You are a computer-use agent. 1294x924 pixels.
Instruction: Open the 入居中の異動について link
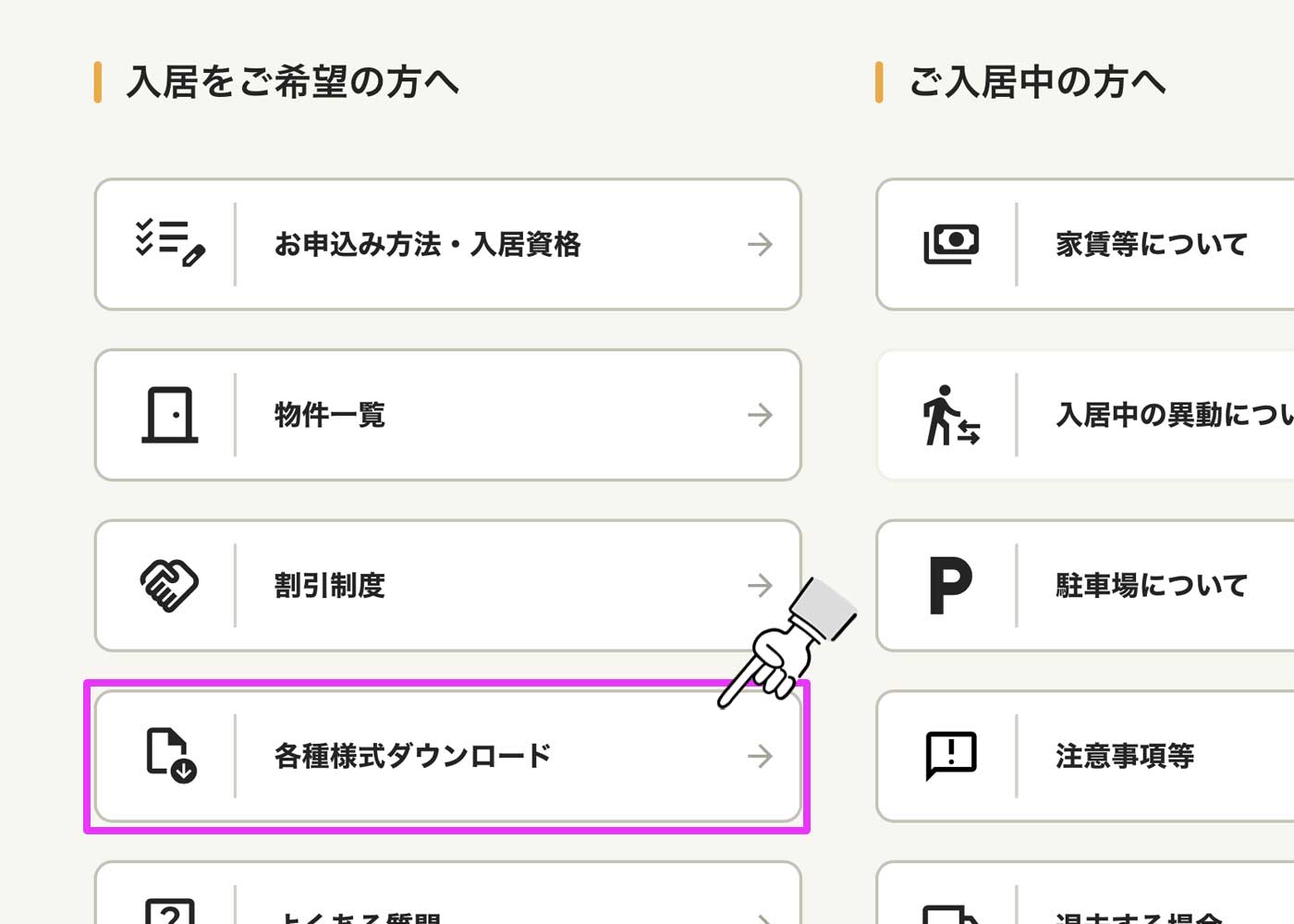click(1085, 415)
